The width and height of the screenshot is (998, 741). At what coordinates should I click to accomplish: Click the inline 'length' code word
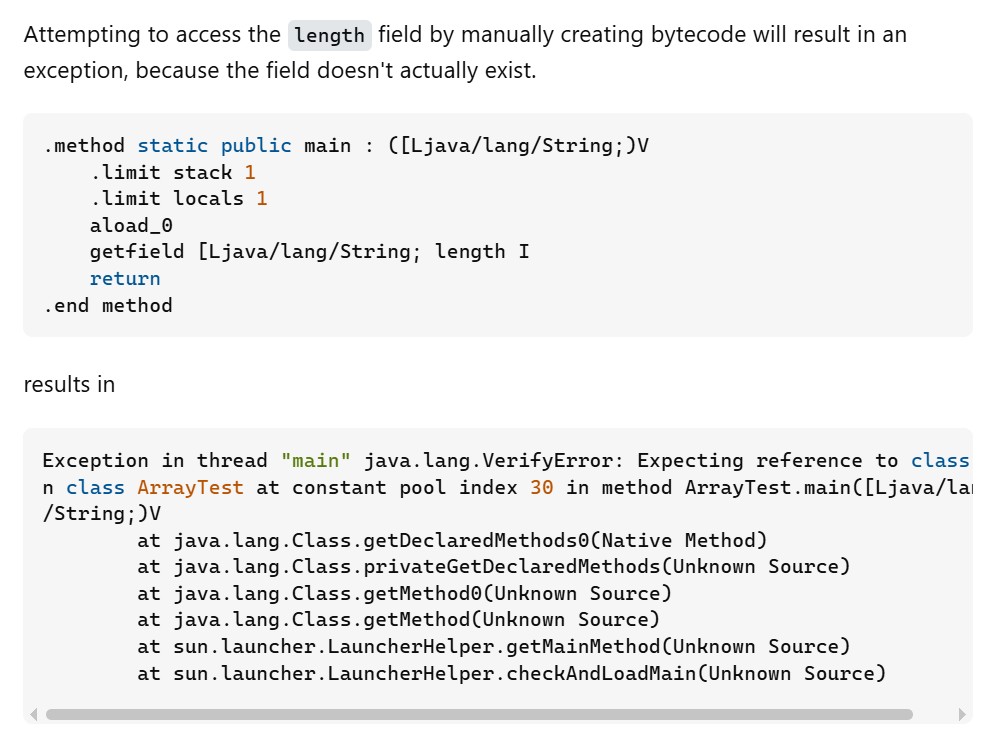330,35
